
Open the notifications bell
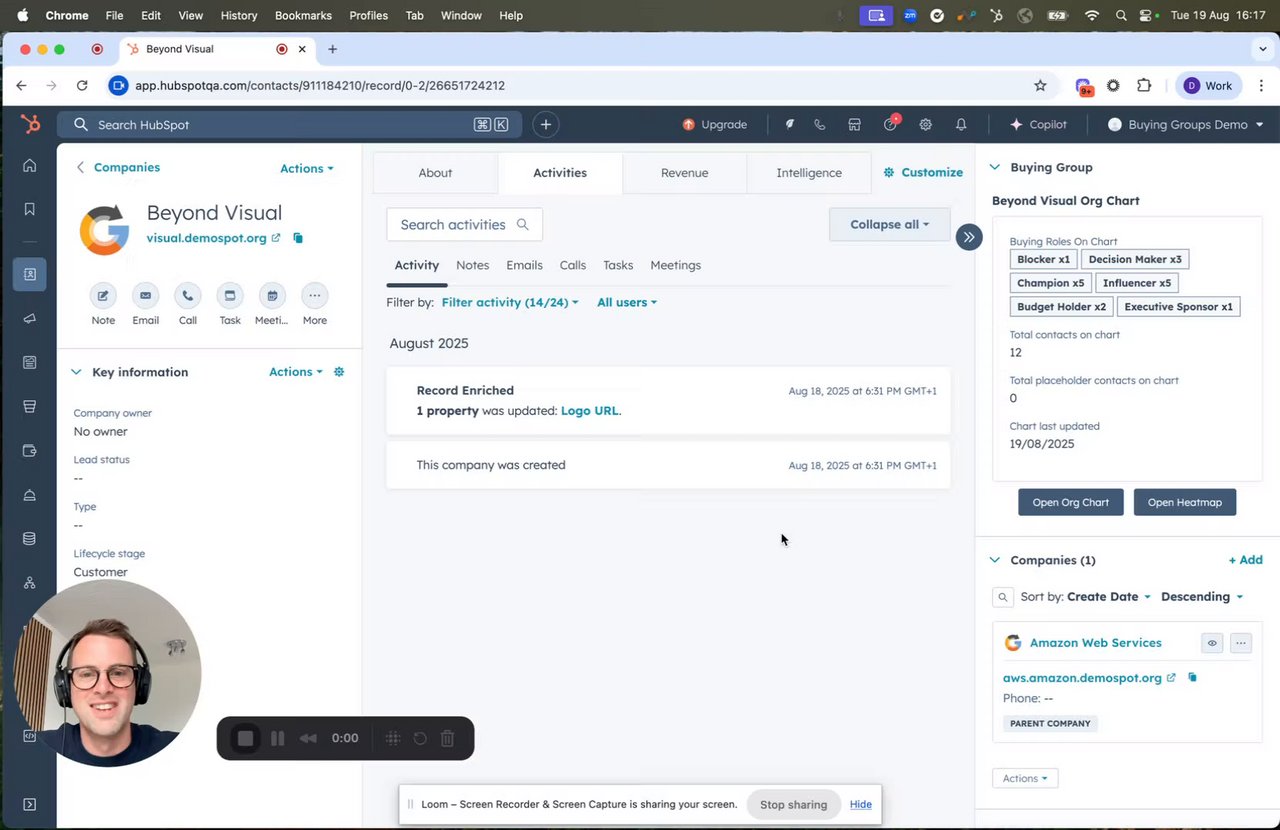click(961, 125)
